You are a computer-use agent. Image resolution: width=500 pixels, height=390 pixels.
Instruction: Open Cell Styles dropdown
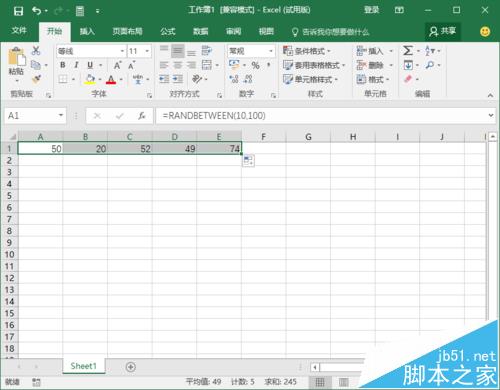310,79
